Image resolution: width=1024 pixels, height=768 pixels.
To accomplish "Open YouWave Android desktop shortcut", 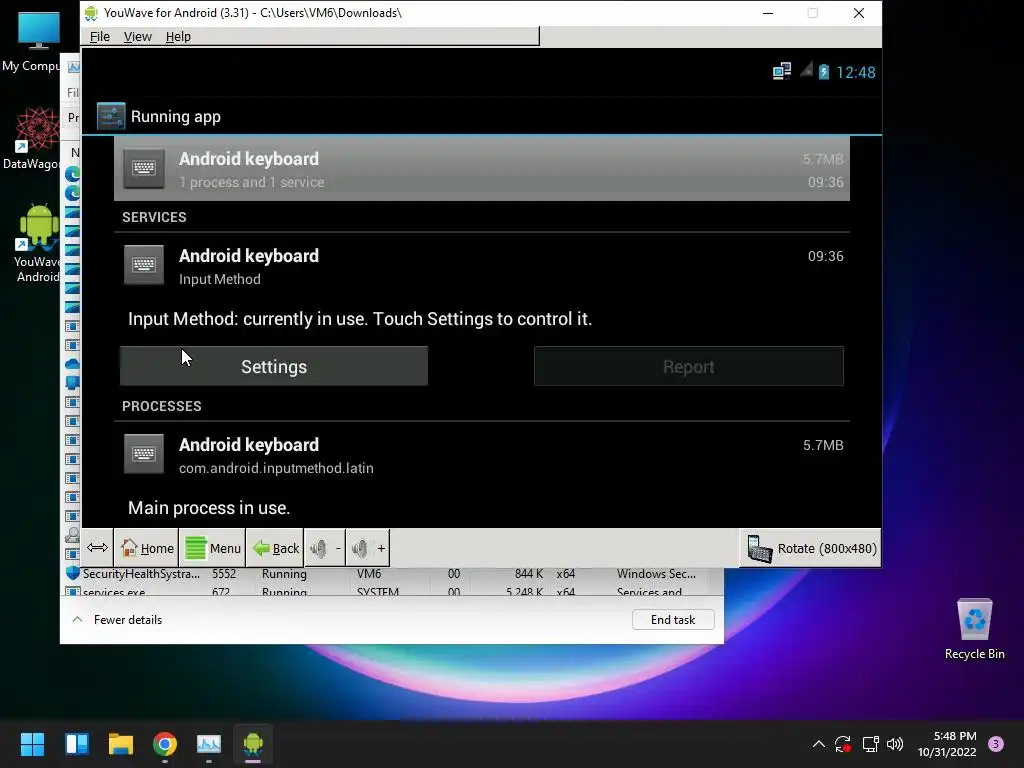I will 37,243.
